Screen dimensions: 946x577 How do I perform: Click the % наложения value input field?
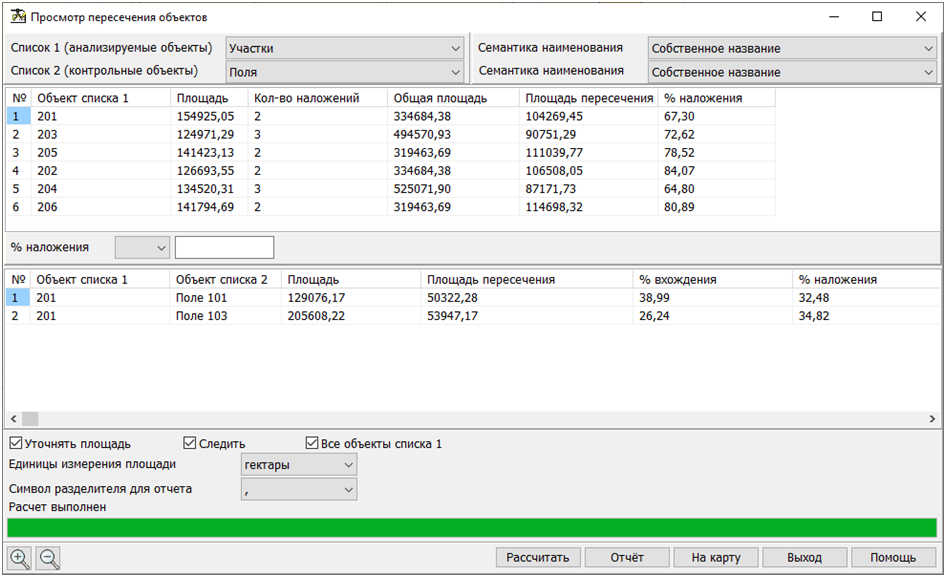click(222, 246)
